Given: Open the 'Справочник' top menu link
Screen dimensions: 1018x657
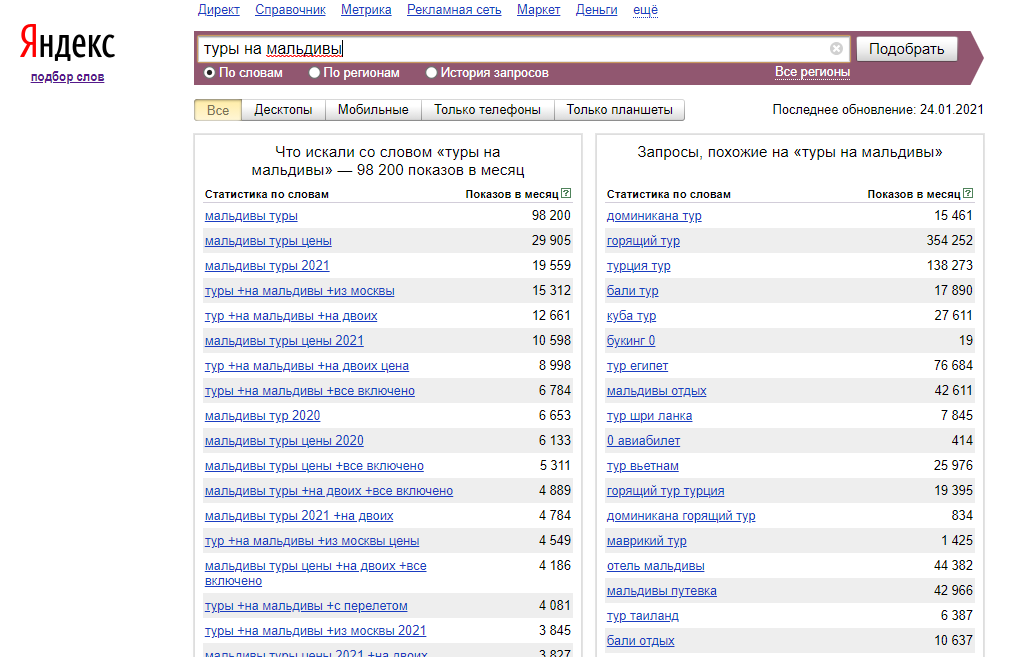Looking at the screenshot, I should coord(290,10).
